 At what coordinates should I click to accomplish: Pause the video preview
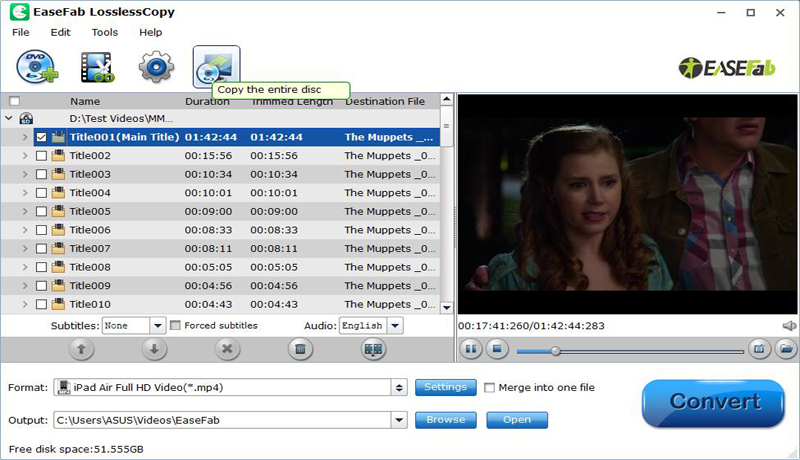click(471, 349)
